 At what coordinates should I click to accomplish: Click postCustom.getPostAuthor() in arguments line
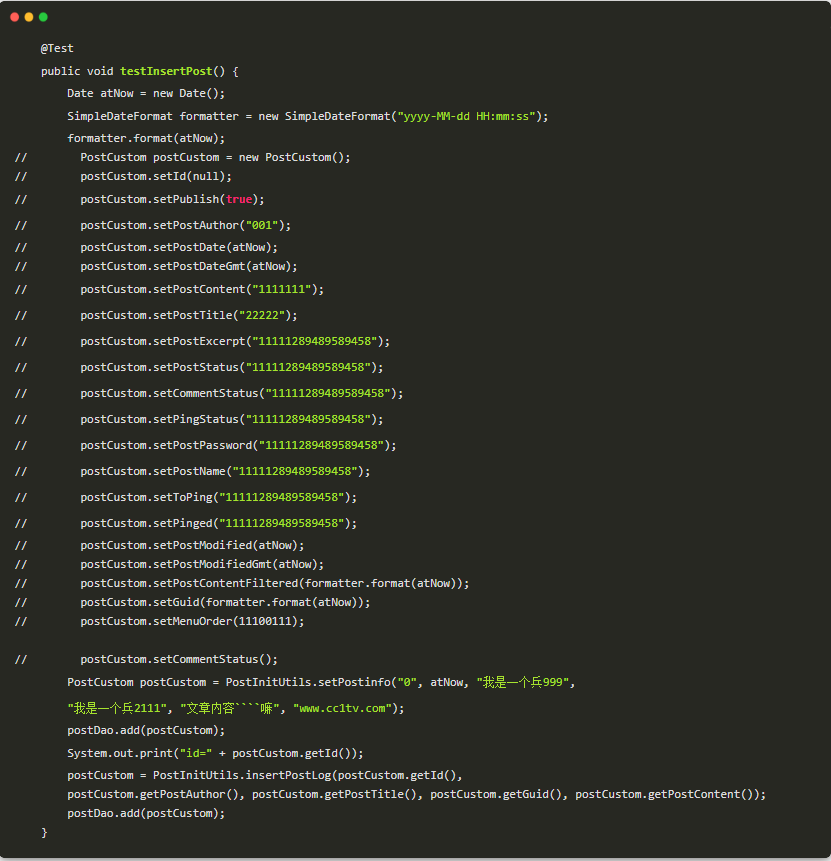153,795
